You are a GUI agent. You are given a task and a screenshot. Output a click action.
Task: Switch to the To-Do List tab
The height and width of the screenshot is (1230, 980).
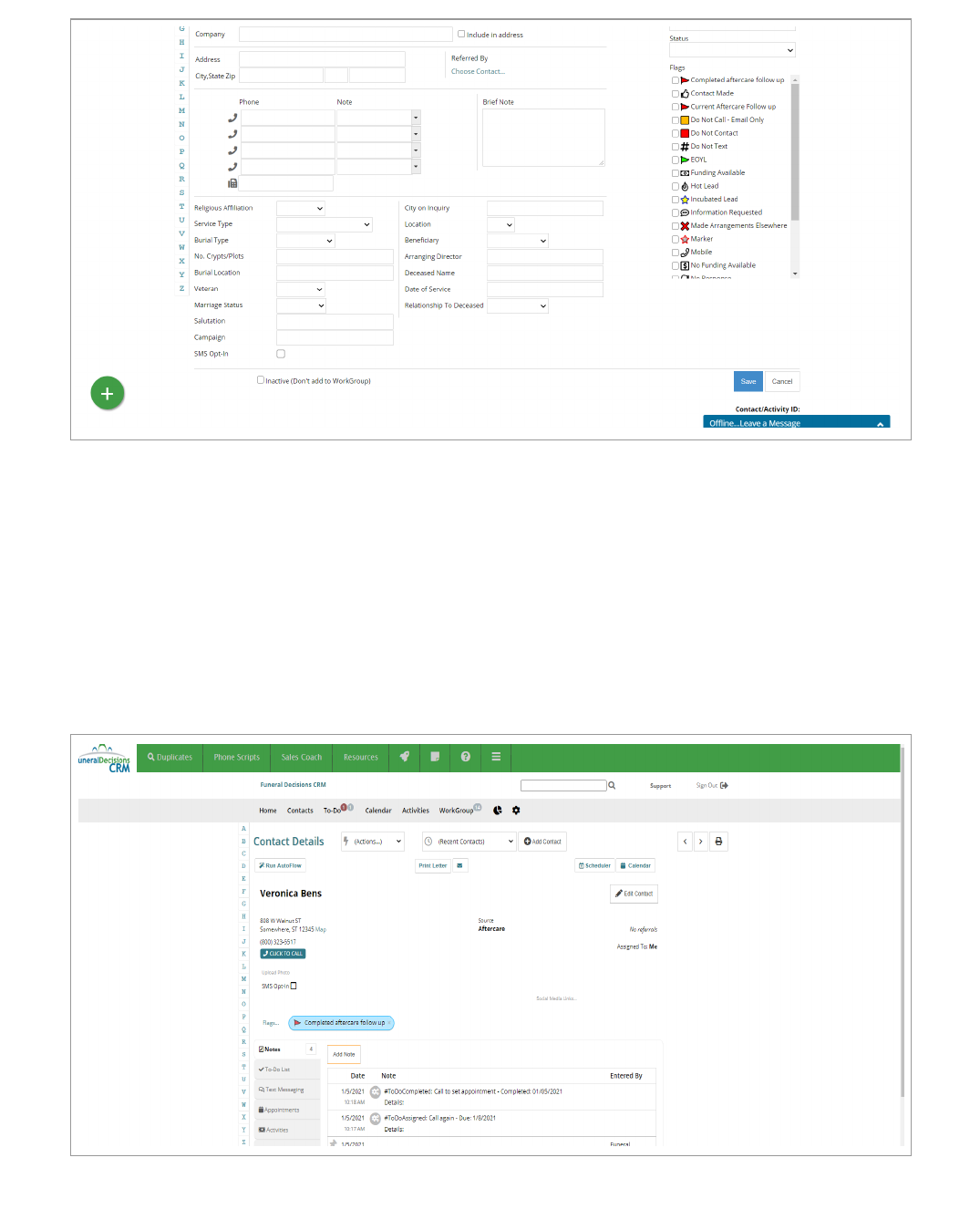(x=276, y=1070)
